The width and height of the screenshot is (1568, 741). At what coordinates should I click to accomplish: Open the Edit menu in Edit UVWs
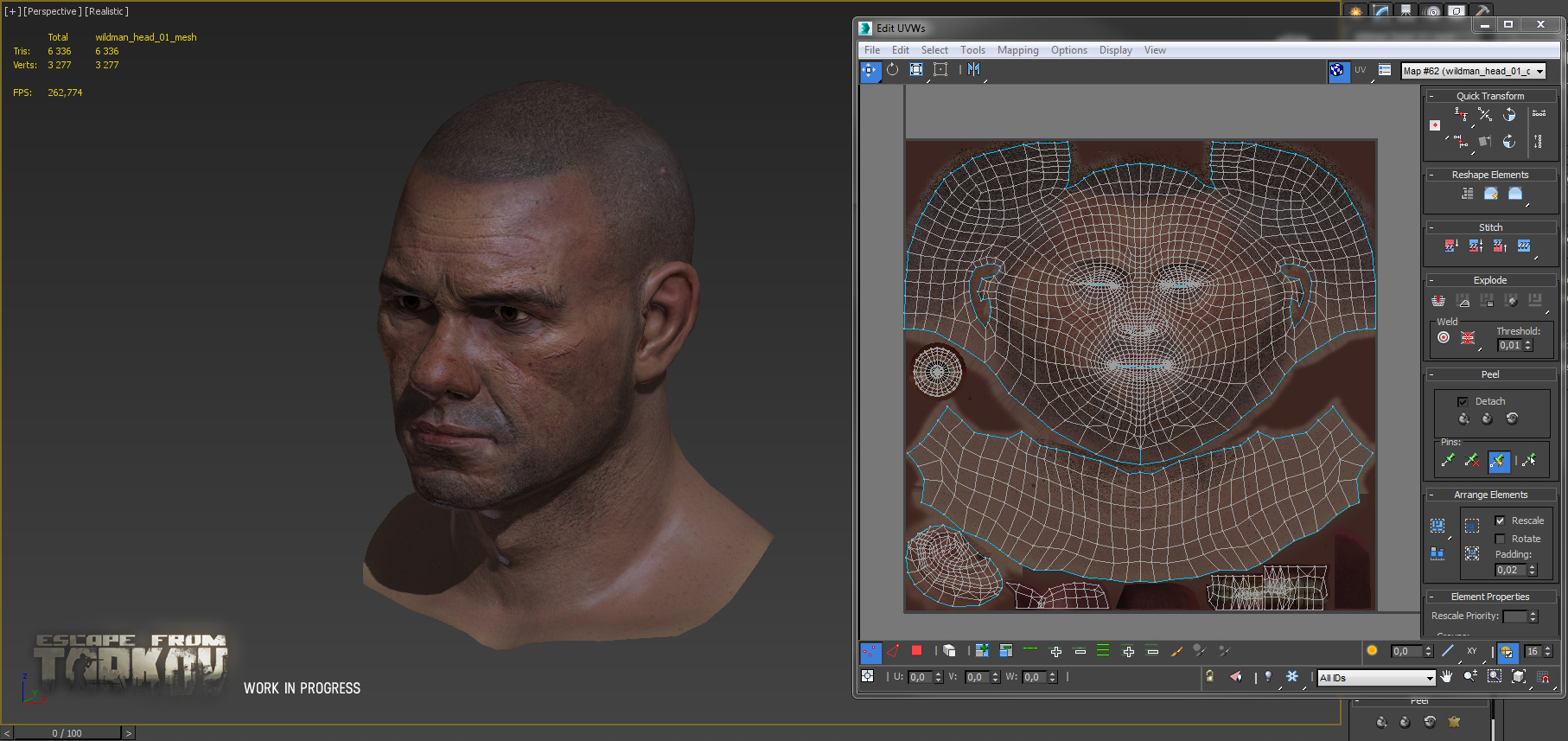point(901,50)
